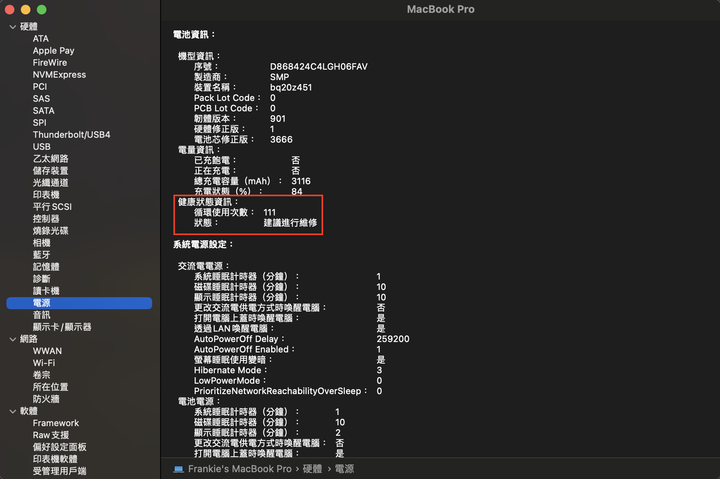Click the MacBook Pro window title

440,9
